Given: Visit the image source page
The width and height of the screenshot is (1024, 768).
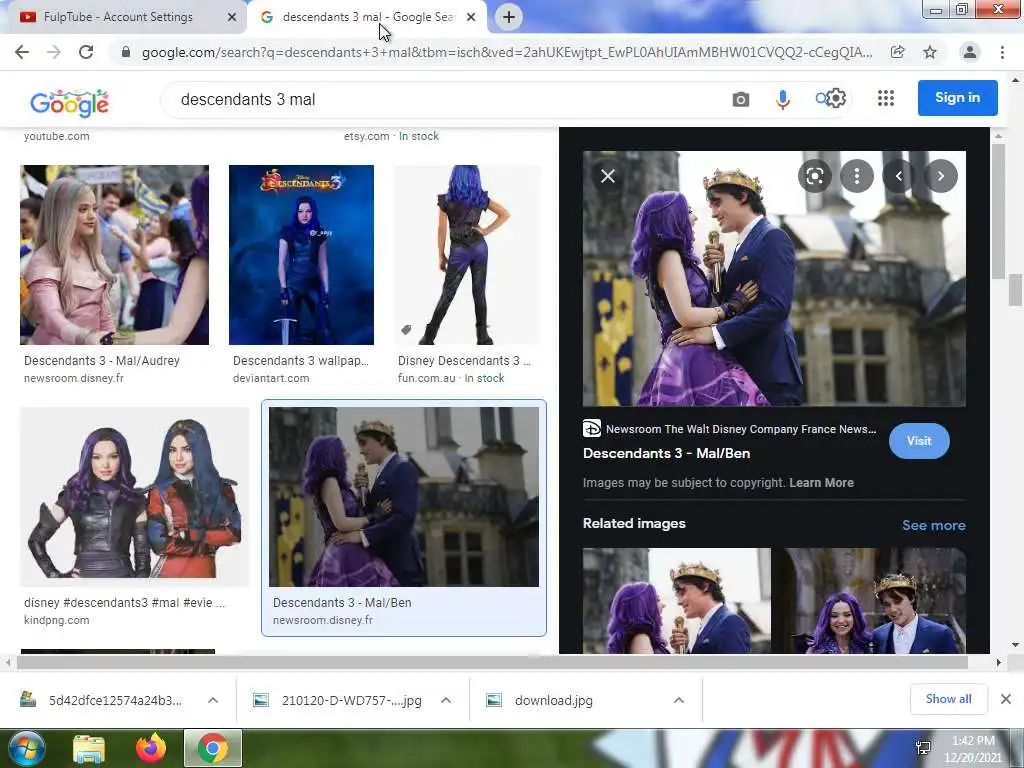Looking at the screenshot, I should (919, 441).
